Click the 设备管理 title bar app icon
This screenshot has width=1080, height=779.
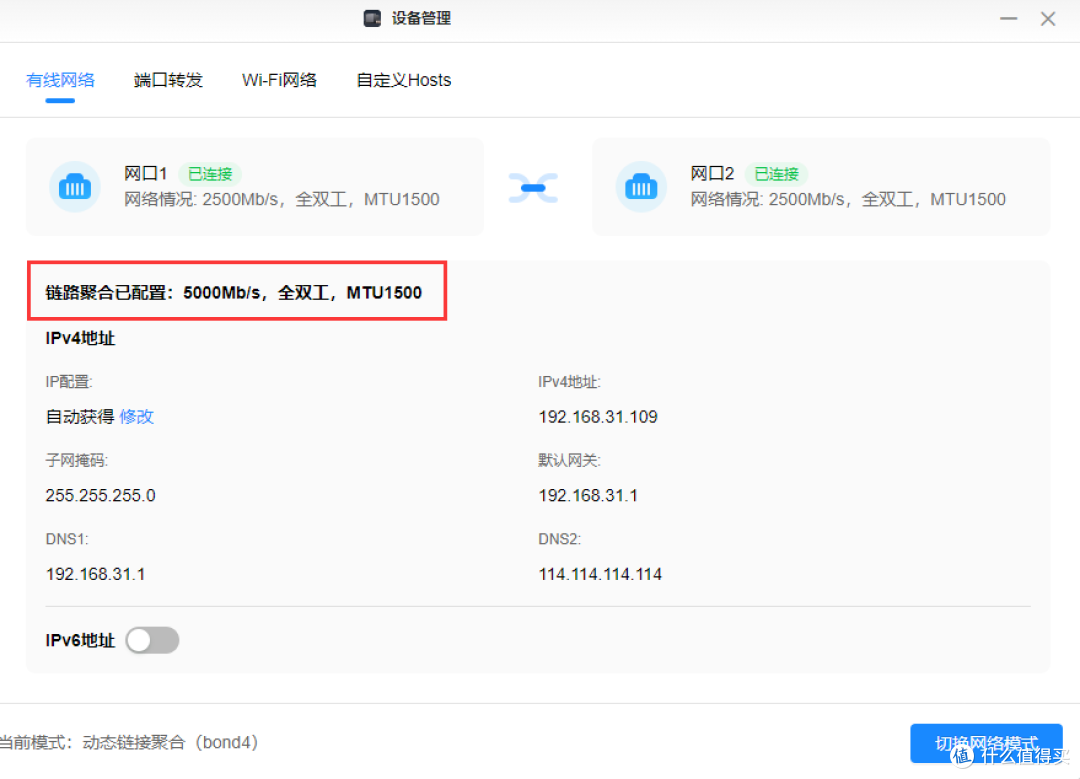(x=372, y=19)
